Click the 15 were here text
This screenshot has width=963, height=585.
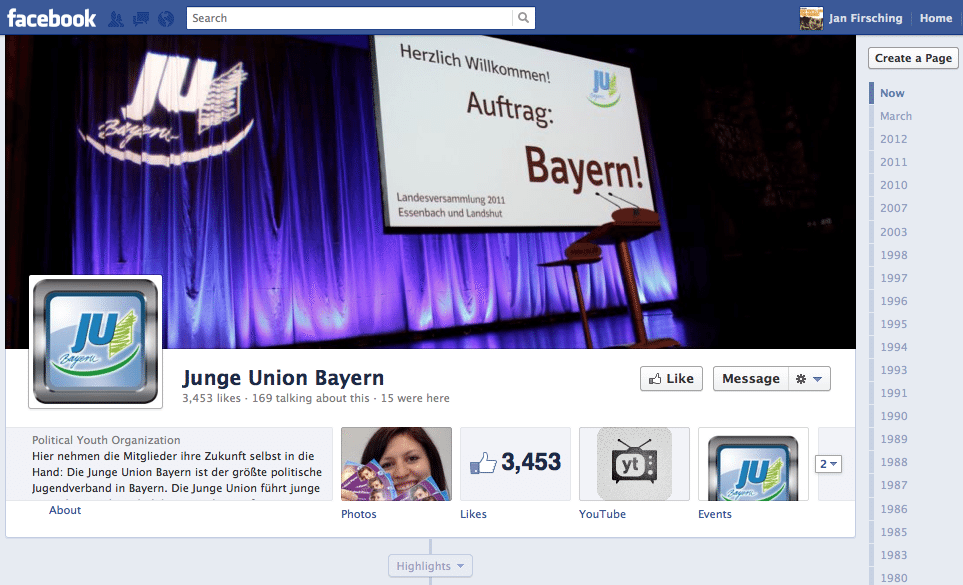tap(415, 398)
